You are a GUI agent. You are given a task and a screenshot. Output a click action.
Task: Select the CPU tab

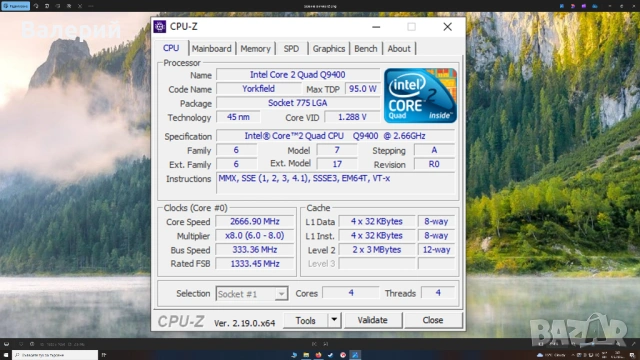pyautogui.click(x=171, y=48)
